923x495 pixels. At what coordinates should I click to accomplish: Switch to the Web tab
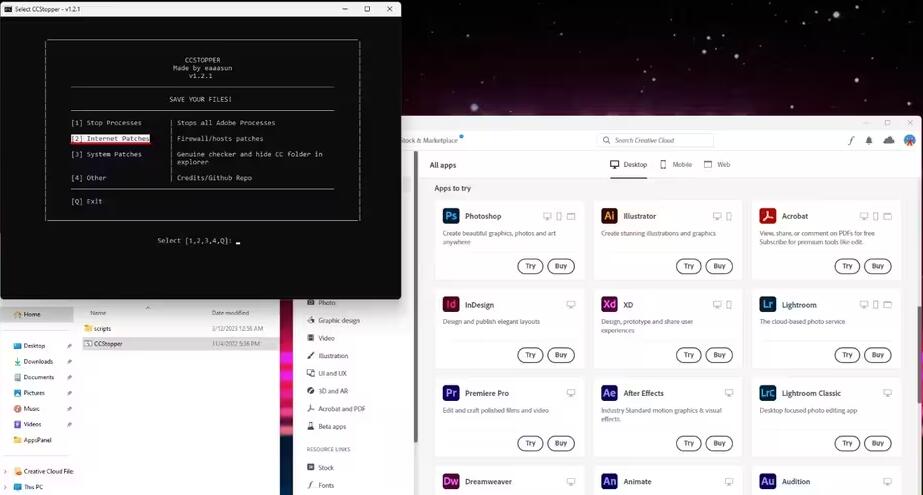click(x=717, y=165)
